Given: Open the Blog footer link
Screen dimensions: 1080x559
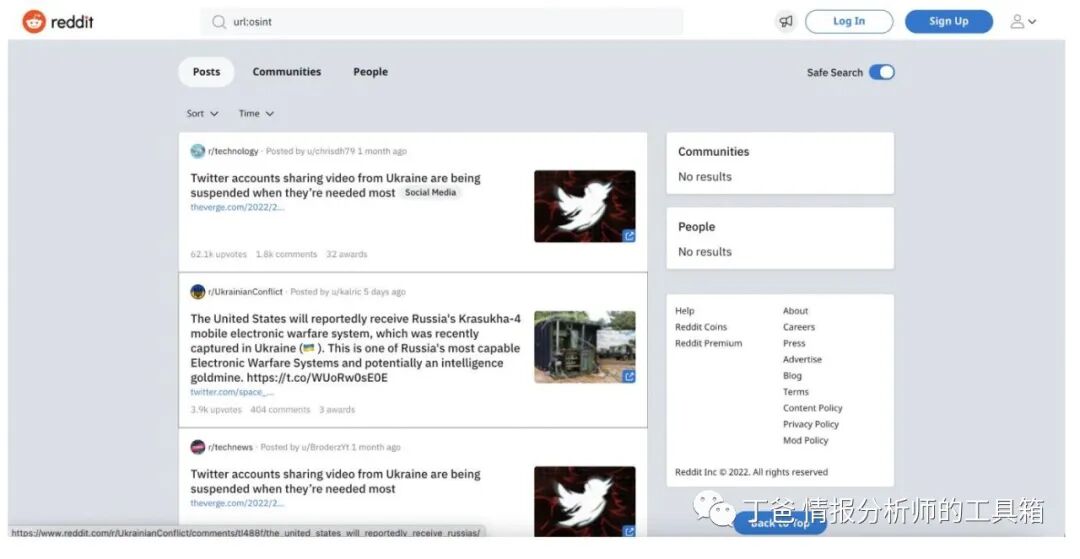Looking at the screenshot, I should point(792,375).
